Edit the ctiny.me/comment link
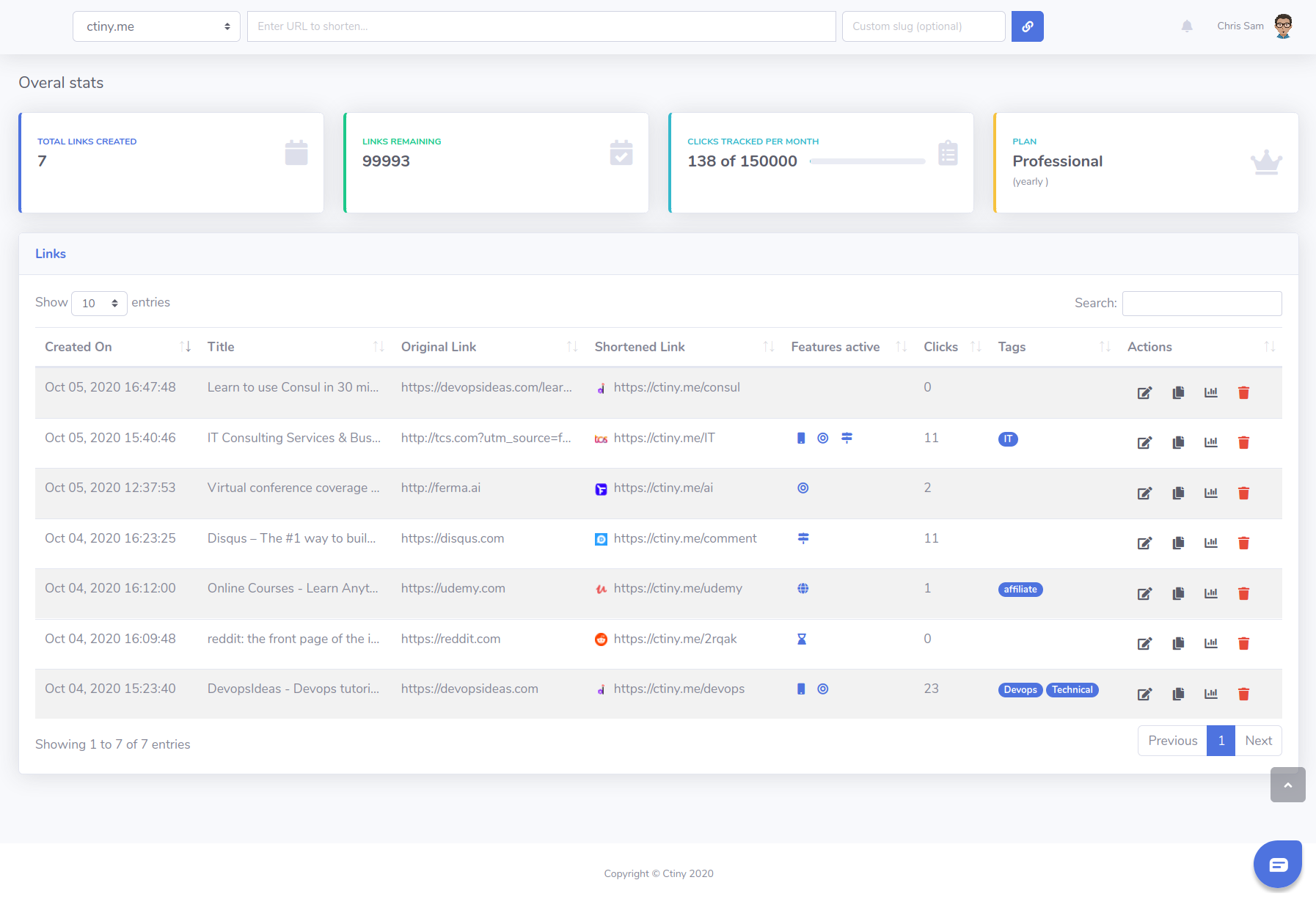The height and width of the screenshot is (902, 1316). coord(1144,543)
